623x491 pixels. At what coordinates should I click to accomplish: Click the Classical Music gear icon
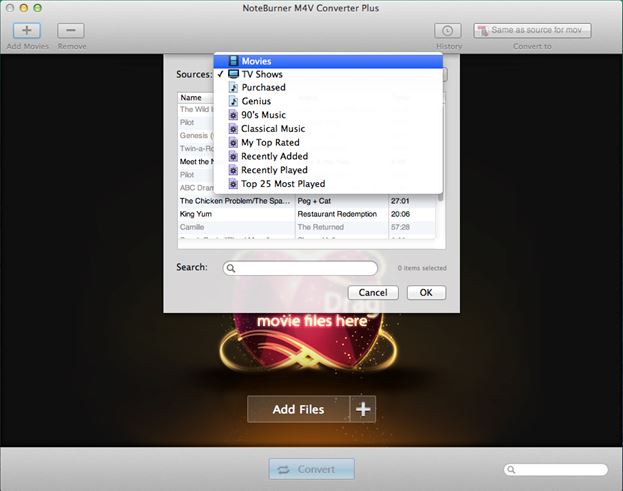[233, 129]
